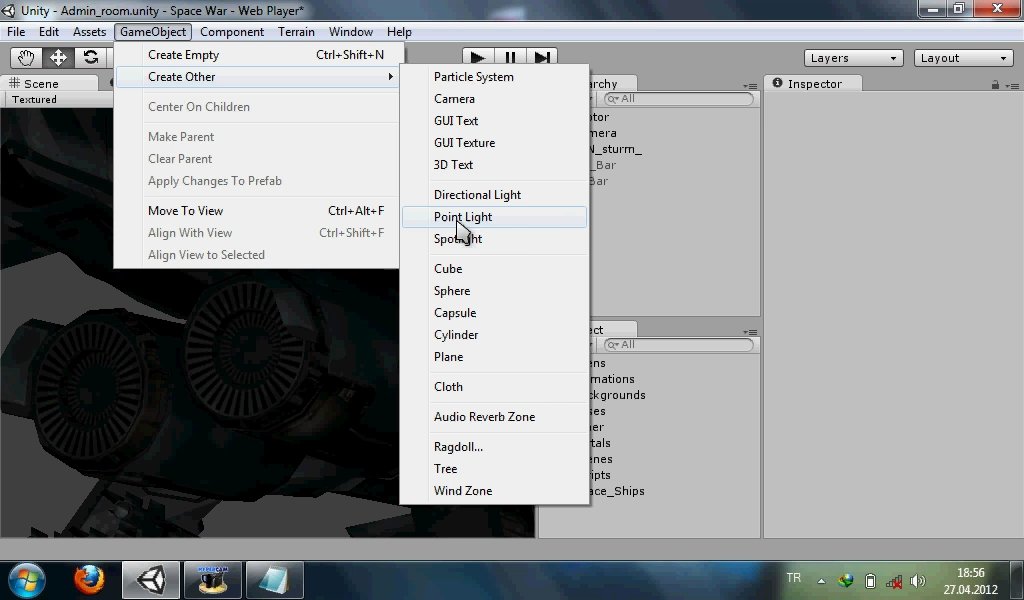Open the Component menu
Viewport: 1024px width, 600px height.
[x=232, y=32]
